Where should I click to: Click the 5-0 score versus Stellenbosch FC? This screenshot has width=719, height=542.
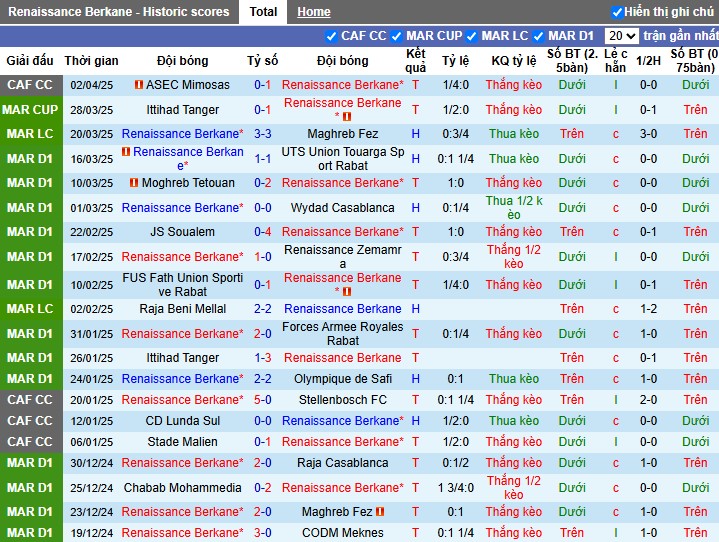[263, 400]
